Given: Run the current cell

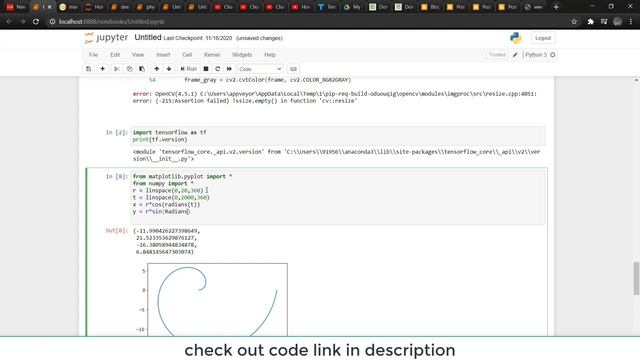Looking at the screenshot, I should click(189, 69).
